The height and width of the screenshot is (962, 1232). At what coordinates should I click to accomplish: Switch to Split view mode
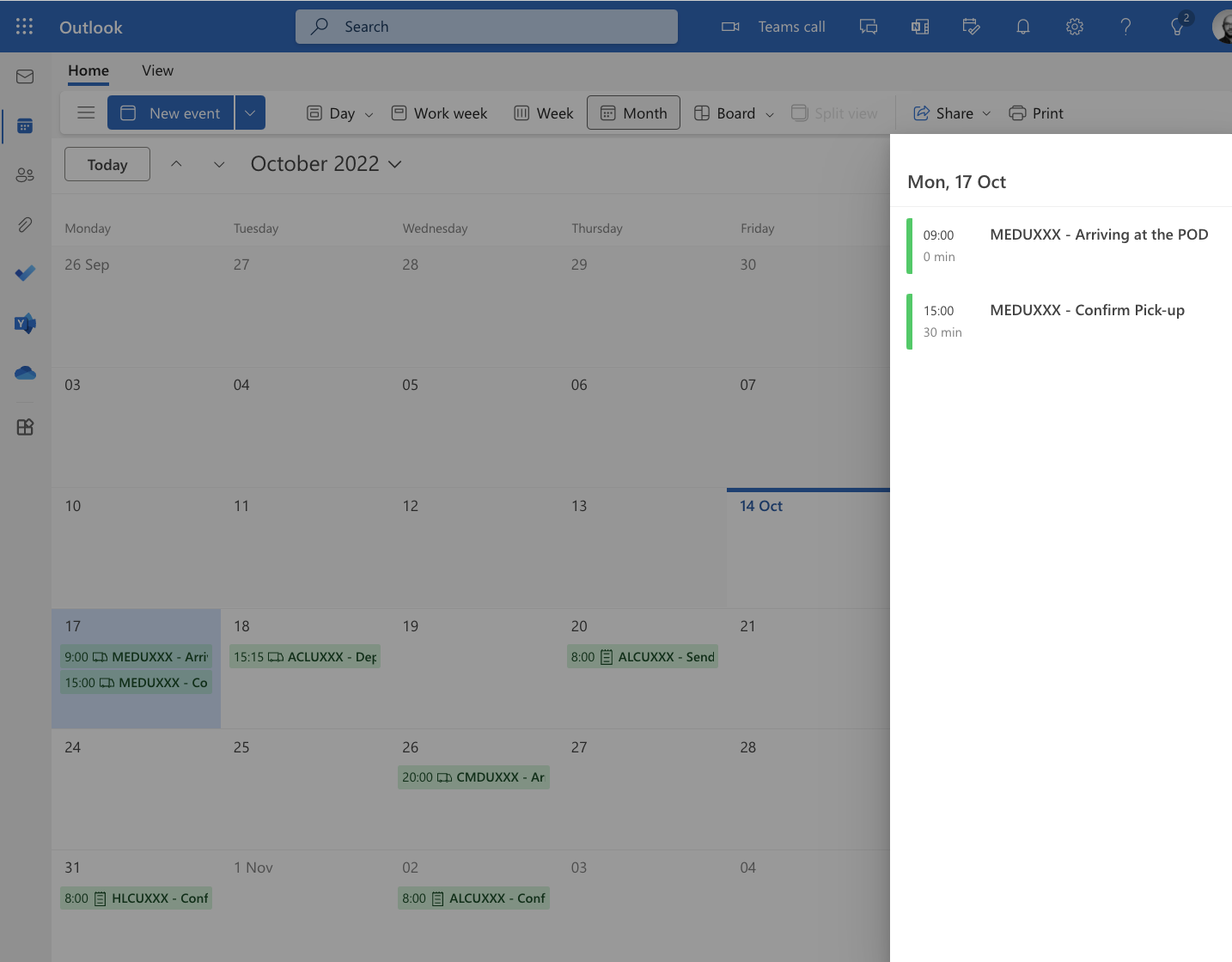[x=833, y=113]
